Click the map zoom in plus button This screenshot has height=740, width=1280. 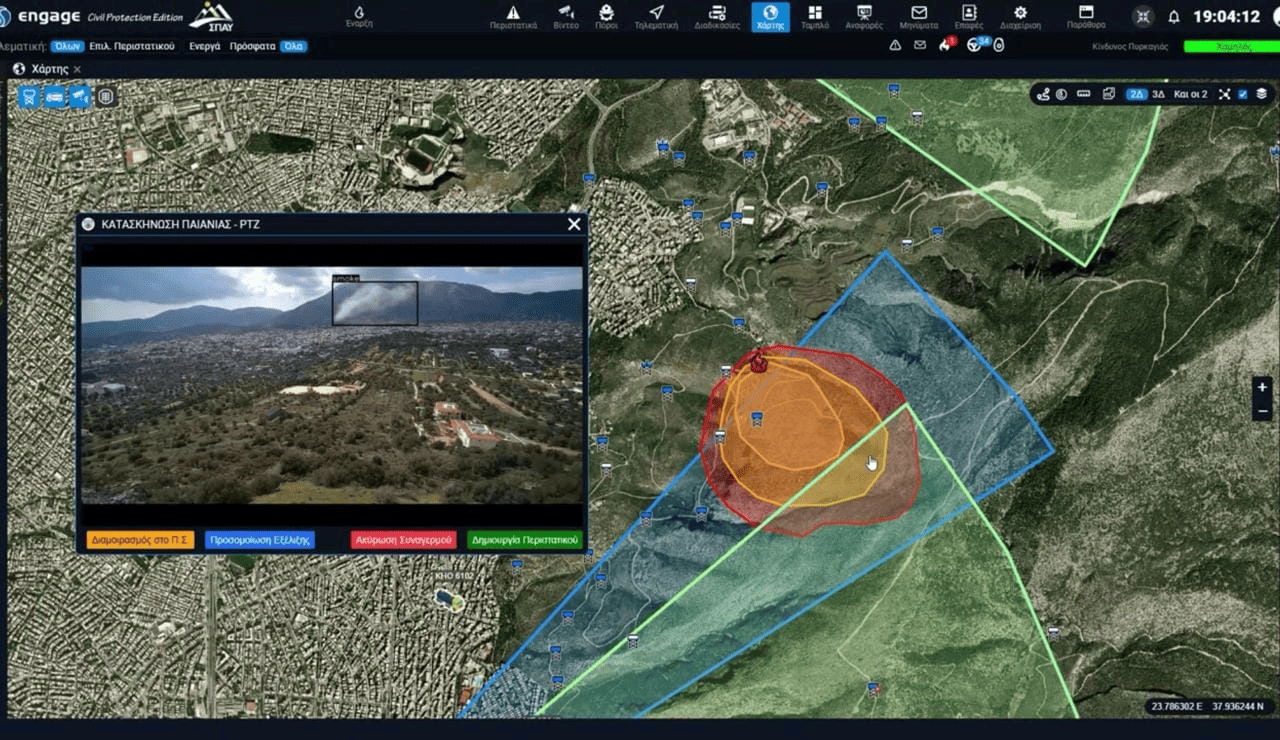(1262, 387)
